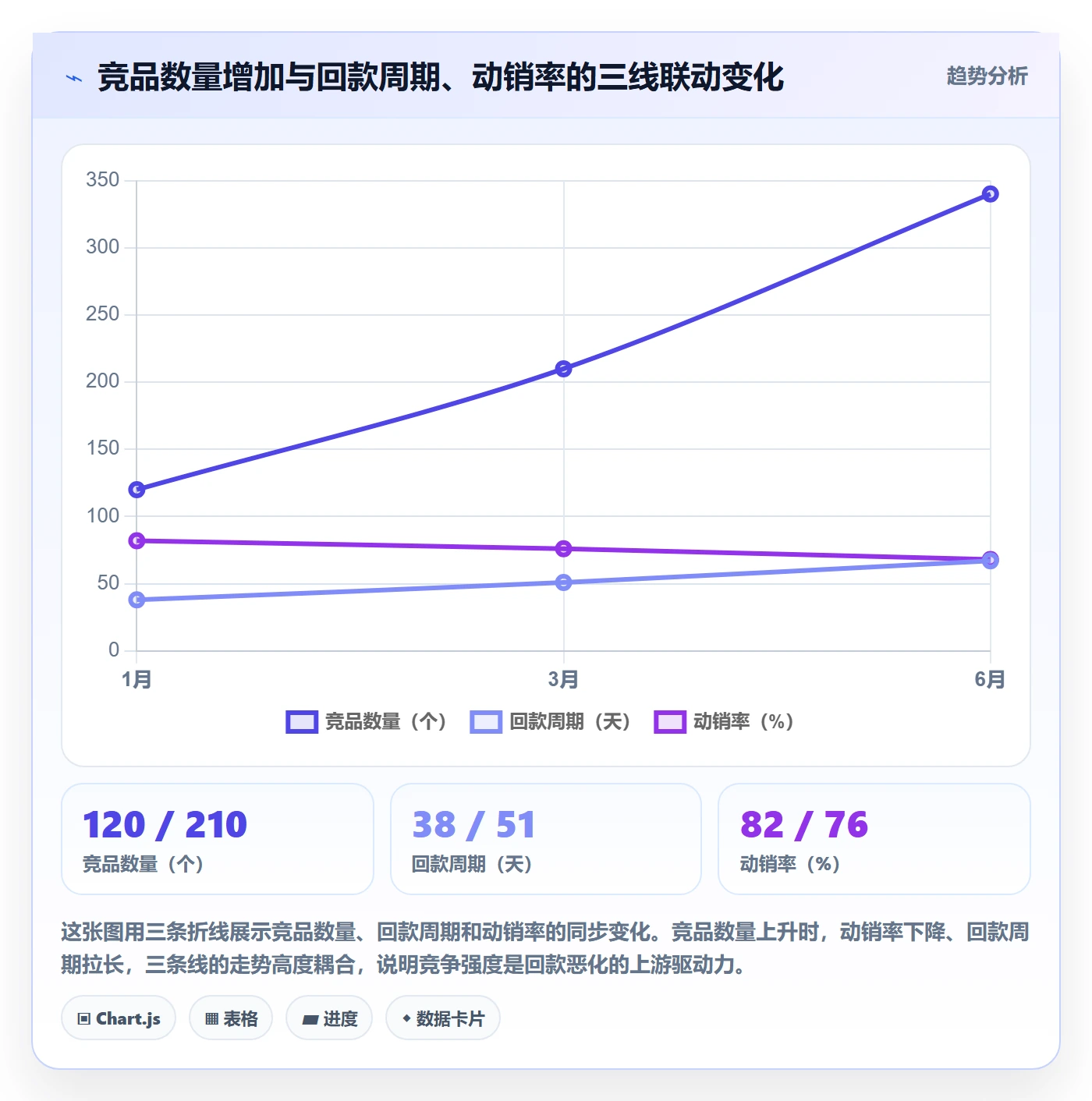Toggle the 竞品数量（个） legend item
The height and width of the screenshot is (1101, 1092).
(x=366, y=721)
